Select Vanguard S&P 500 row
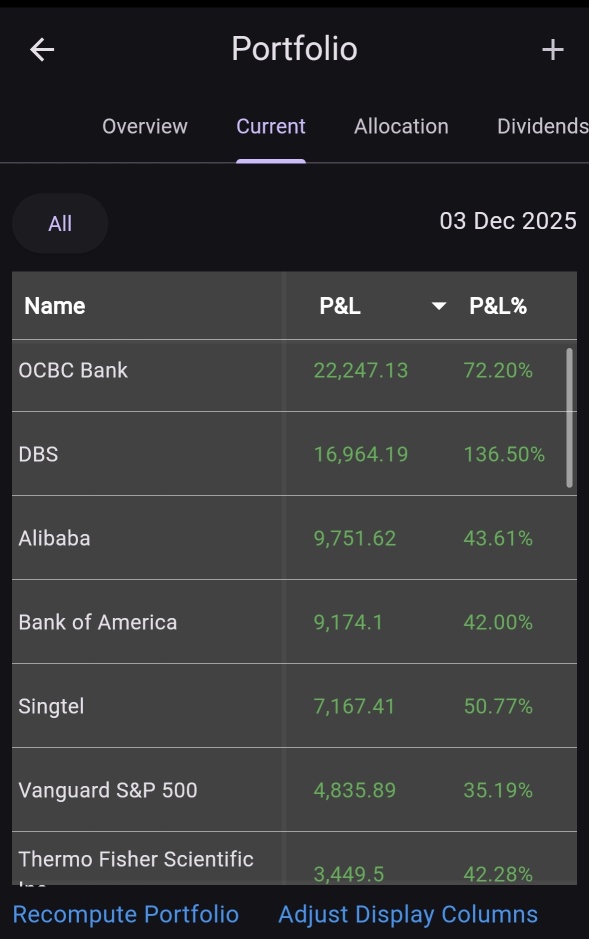589x939 pixels. pos(294,789)
